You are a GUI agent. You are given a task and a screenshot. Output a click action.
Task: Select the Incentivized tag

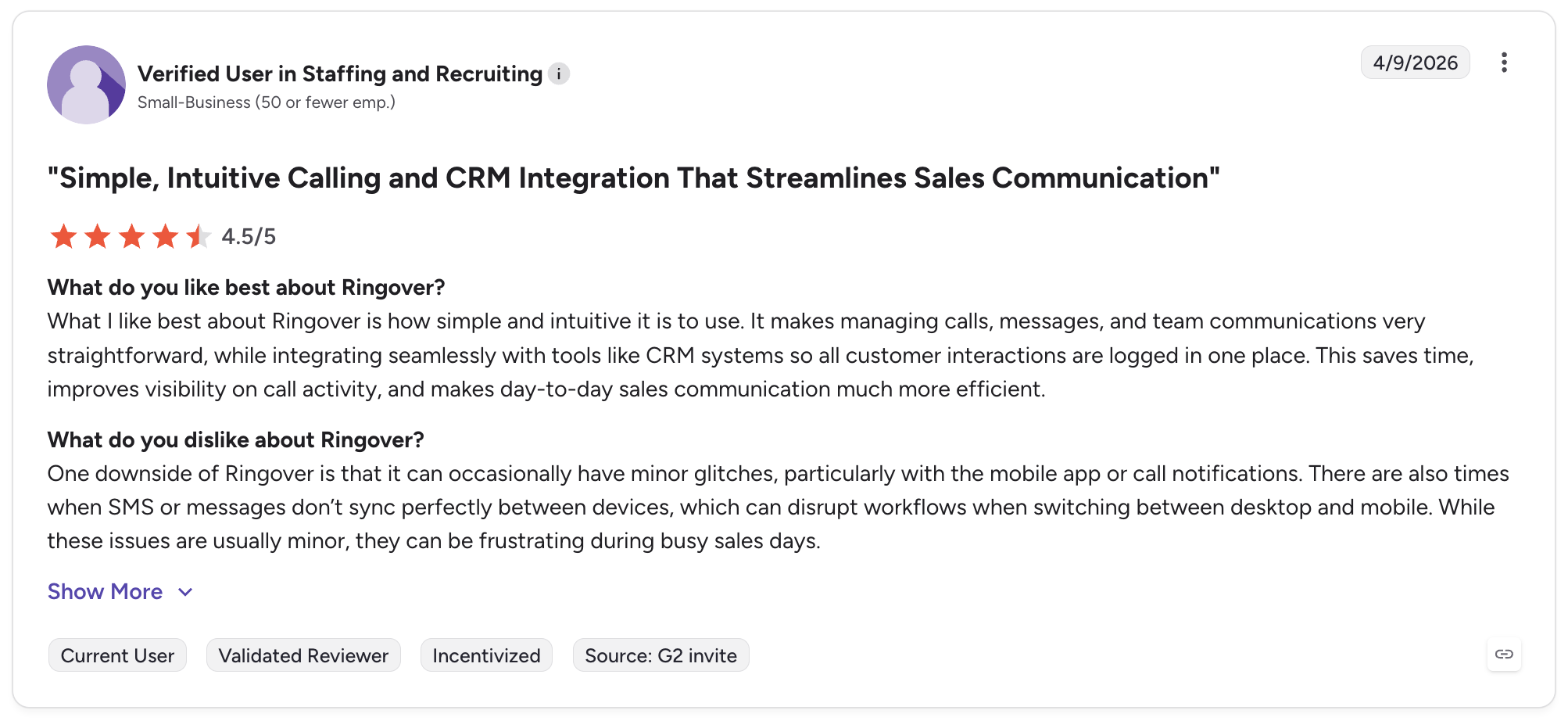(486, 655)
